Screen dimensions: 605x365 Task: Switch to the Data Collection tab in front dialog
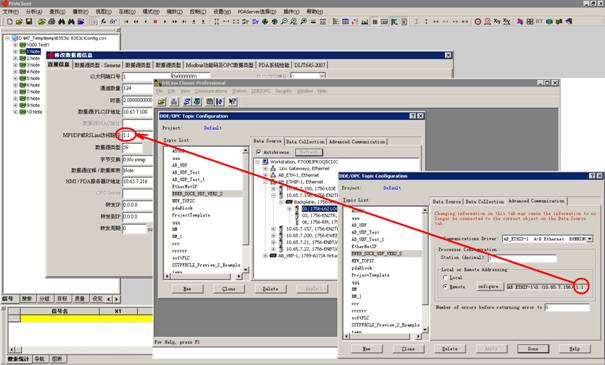click(485, 201)
